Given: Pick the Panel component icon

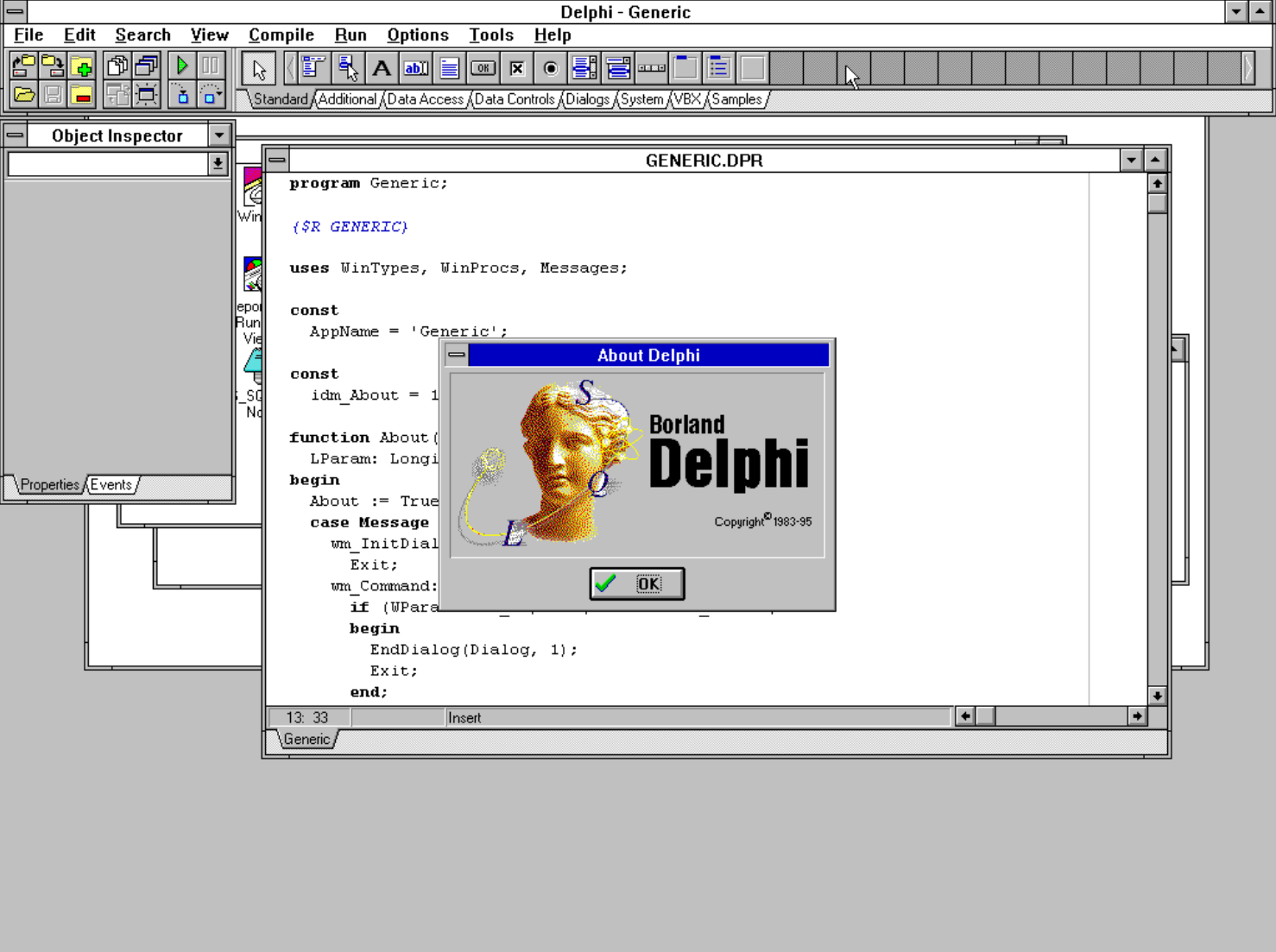Looking at the screenshot, I should (x=752, y=68).
